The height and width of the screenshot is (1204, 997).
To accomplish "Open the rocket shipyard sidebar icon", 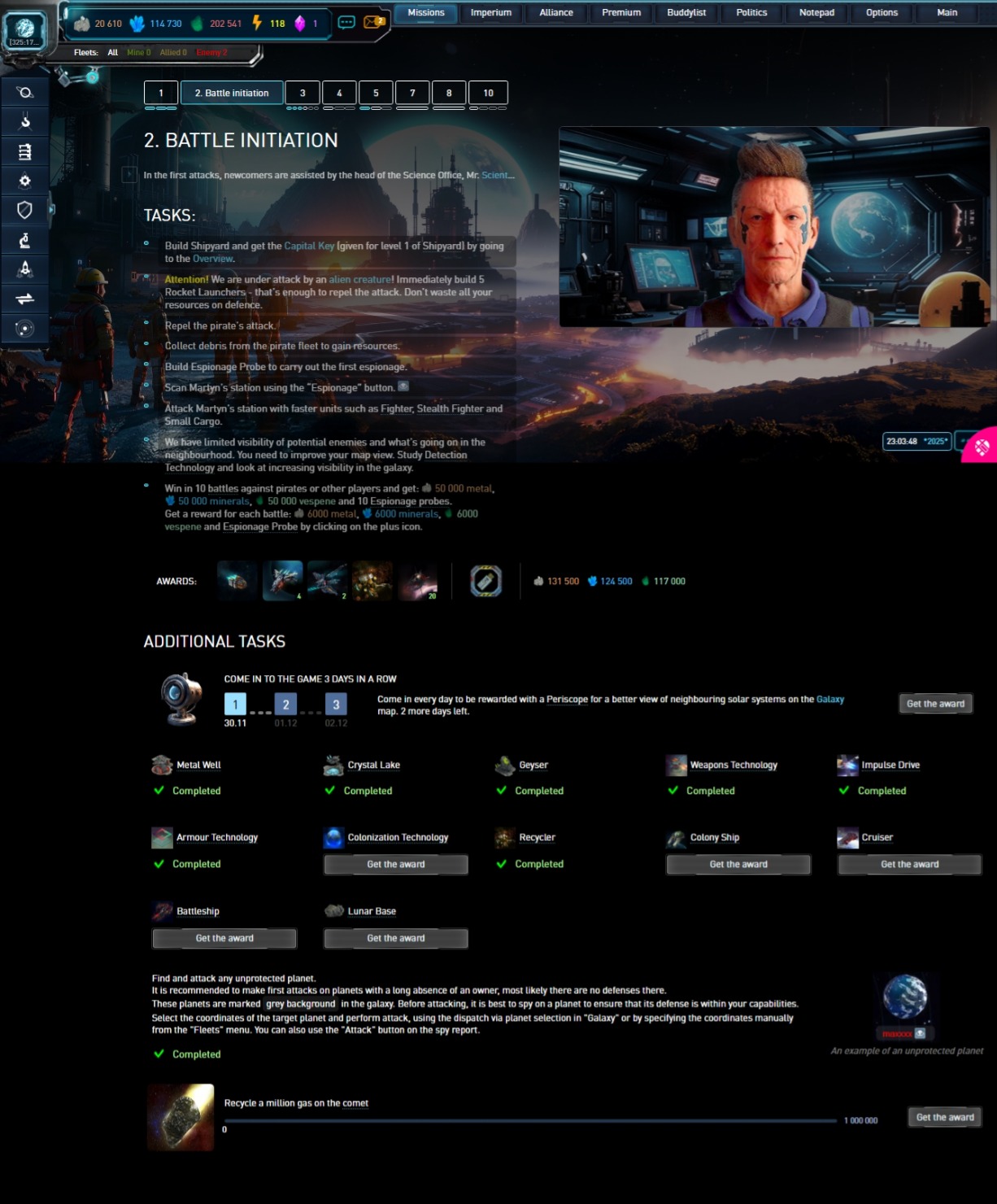I will (24, 269).
